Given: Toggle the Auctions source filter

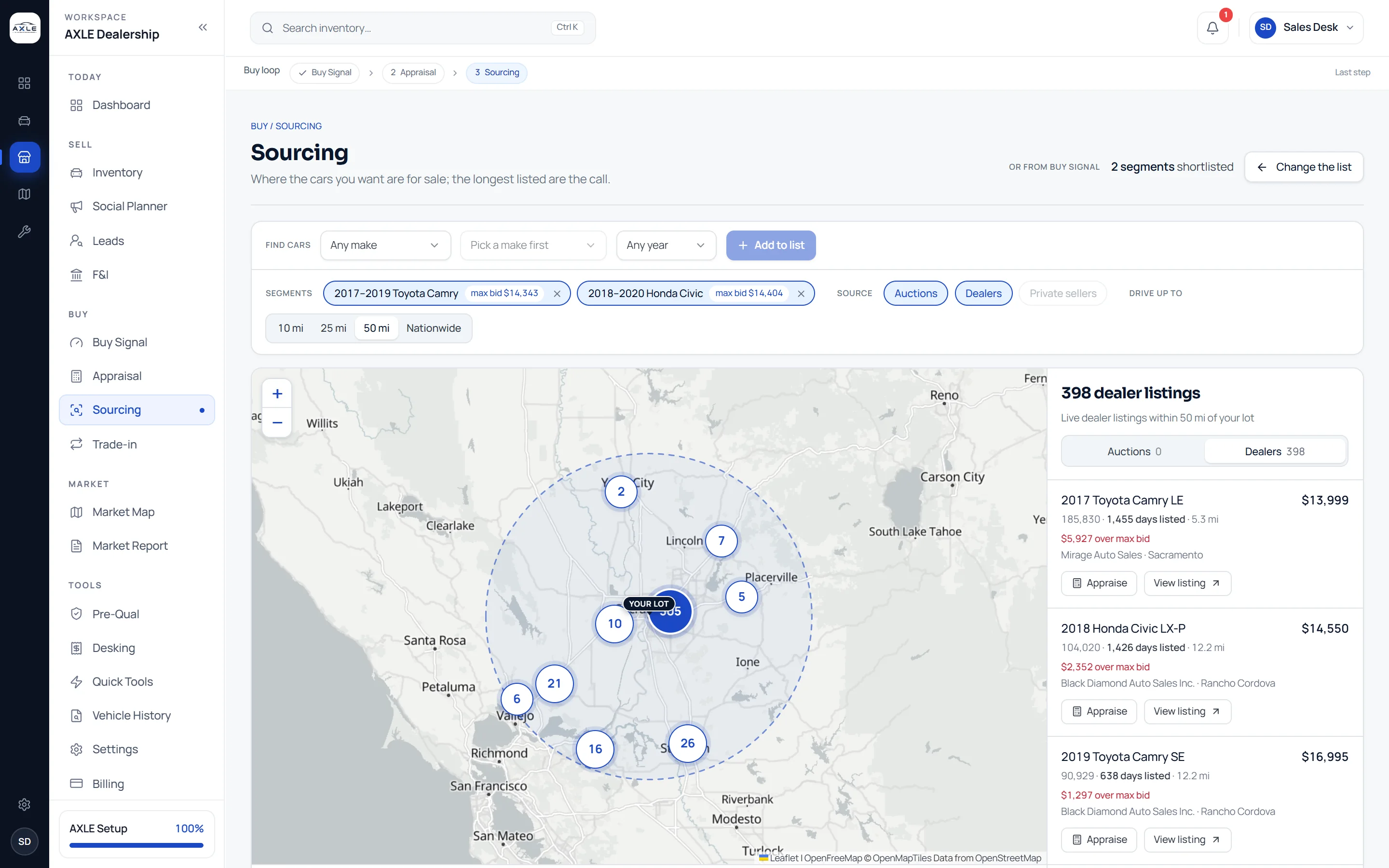Looking at the screenshot, I should click(915, 293).
